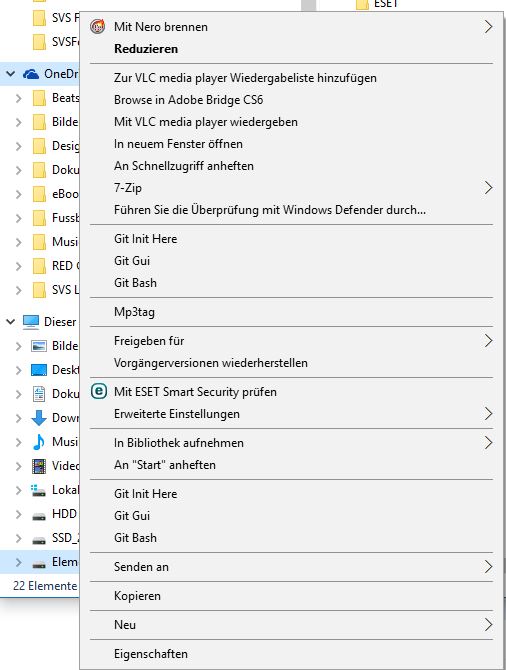Click the HDD drive icon

click(39, 516)
